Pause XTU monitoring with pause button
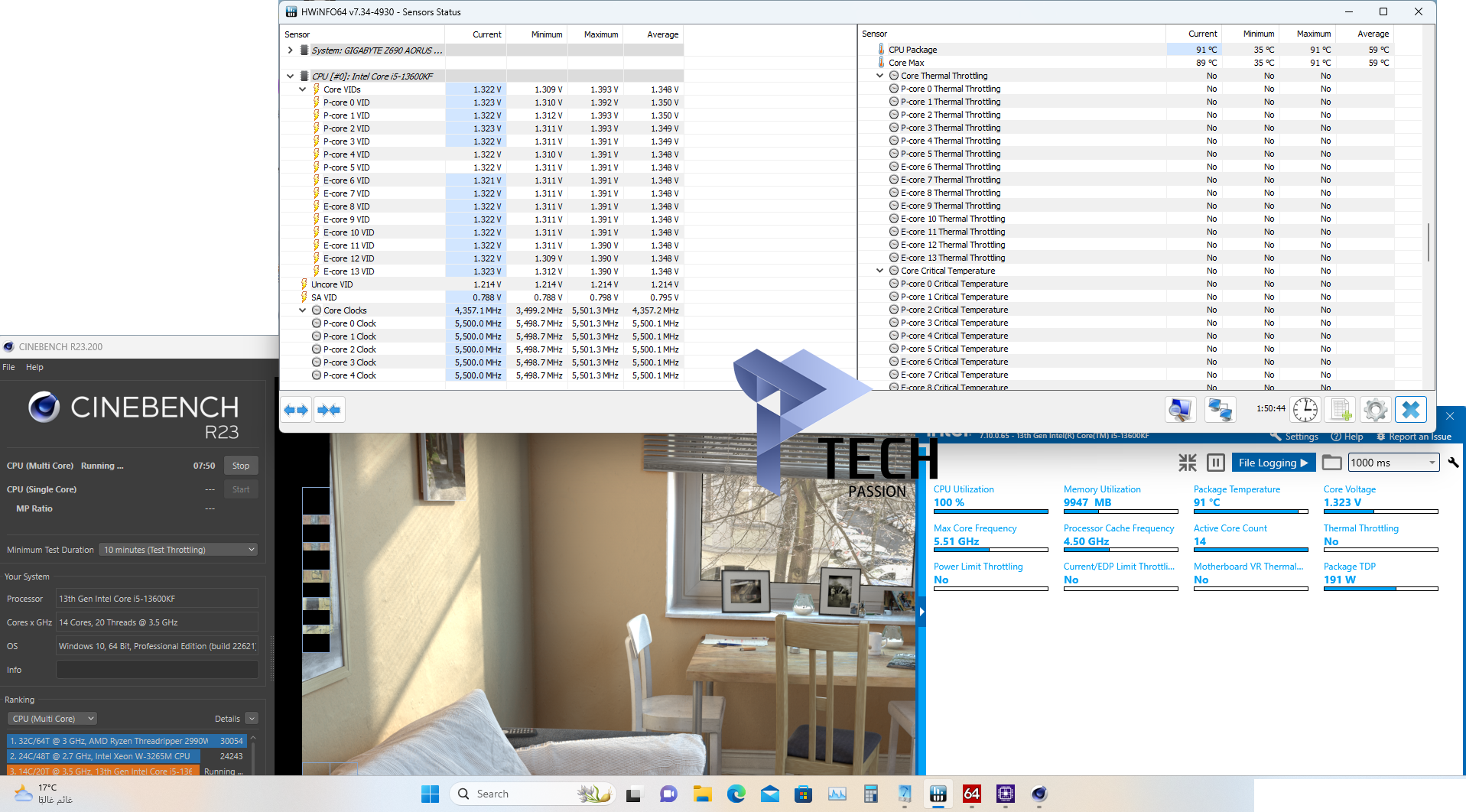1466x812 pixels. click(x=1215, y=463)
